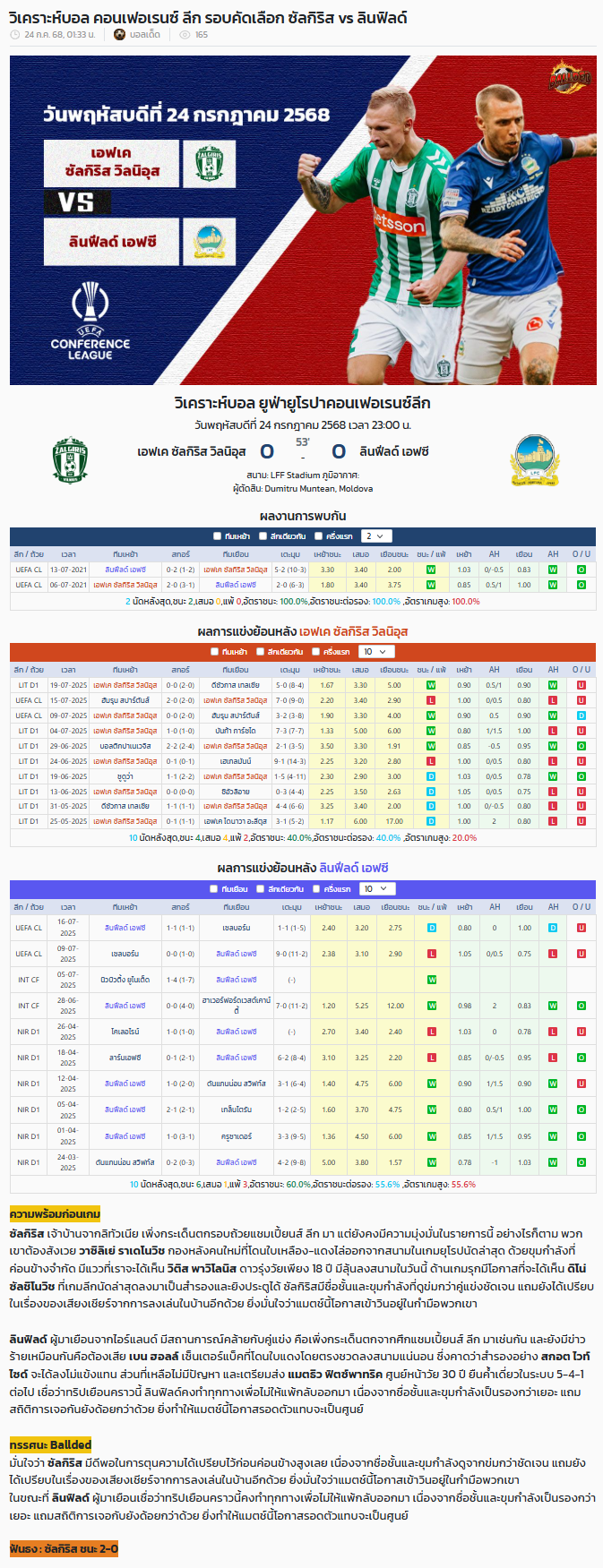Click the O / U column header in head-to-head table

pos(581,554)
